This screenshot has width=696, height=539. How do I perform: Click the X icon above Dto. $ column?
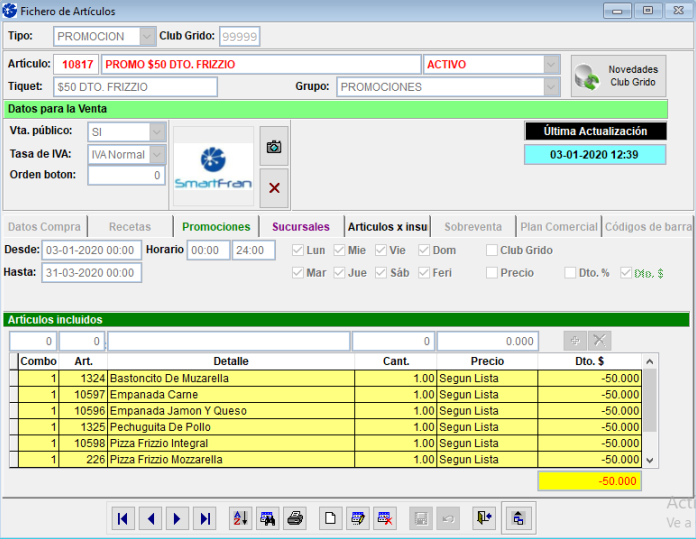(600, 341)
